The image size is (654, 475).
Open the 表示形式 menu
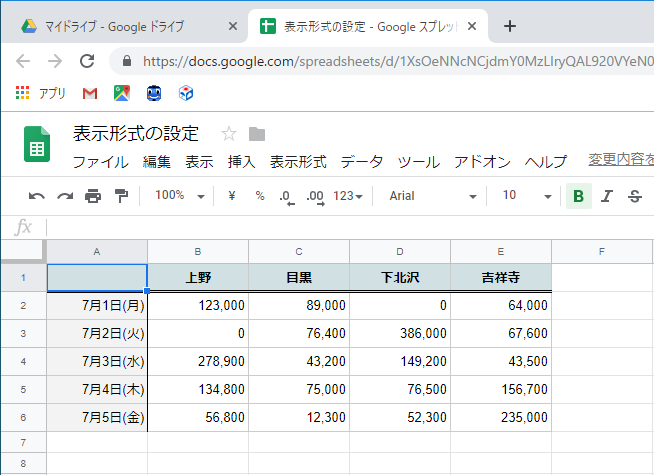[x=298, y=162]
